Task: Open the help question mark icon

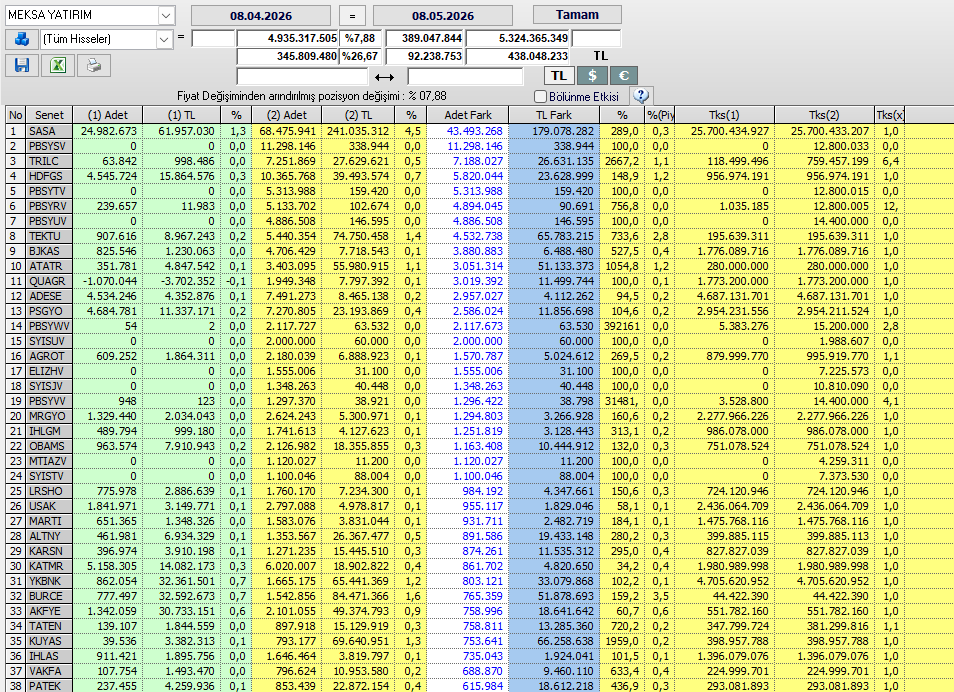Action: [641, 96]
